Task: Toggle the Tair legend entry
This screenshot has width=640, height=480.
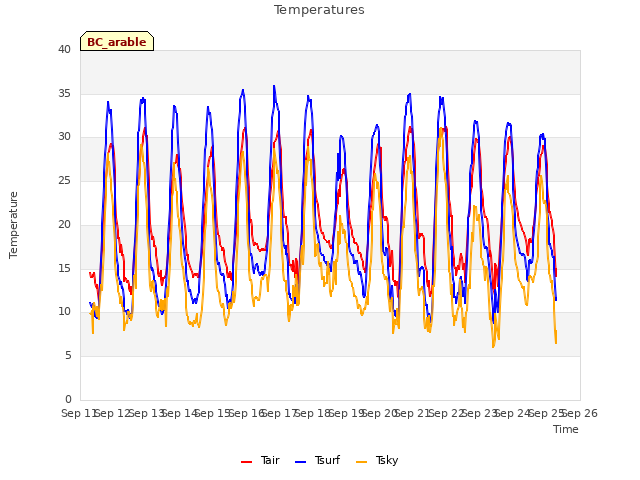Action: (x=260, y=460)
